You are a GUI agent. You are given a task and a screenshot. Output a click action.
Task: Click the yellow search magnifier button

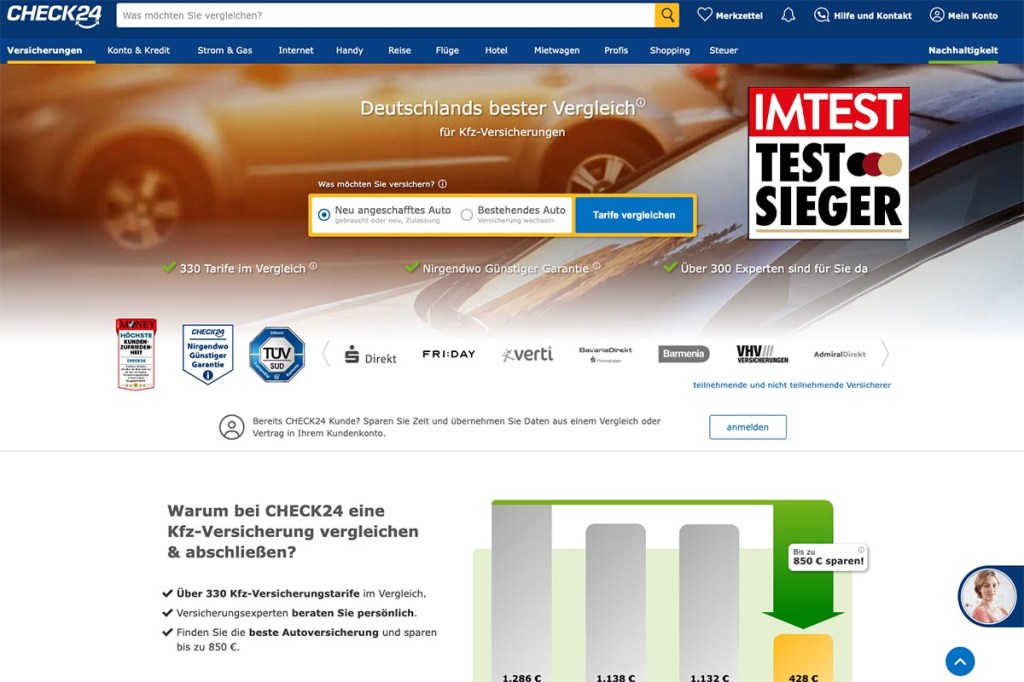pos(667,15)
